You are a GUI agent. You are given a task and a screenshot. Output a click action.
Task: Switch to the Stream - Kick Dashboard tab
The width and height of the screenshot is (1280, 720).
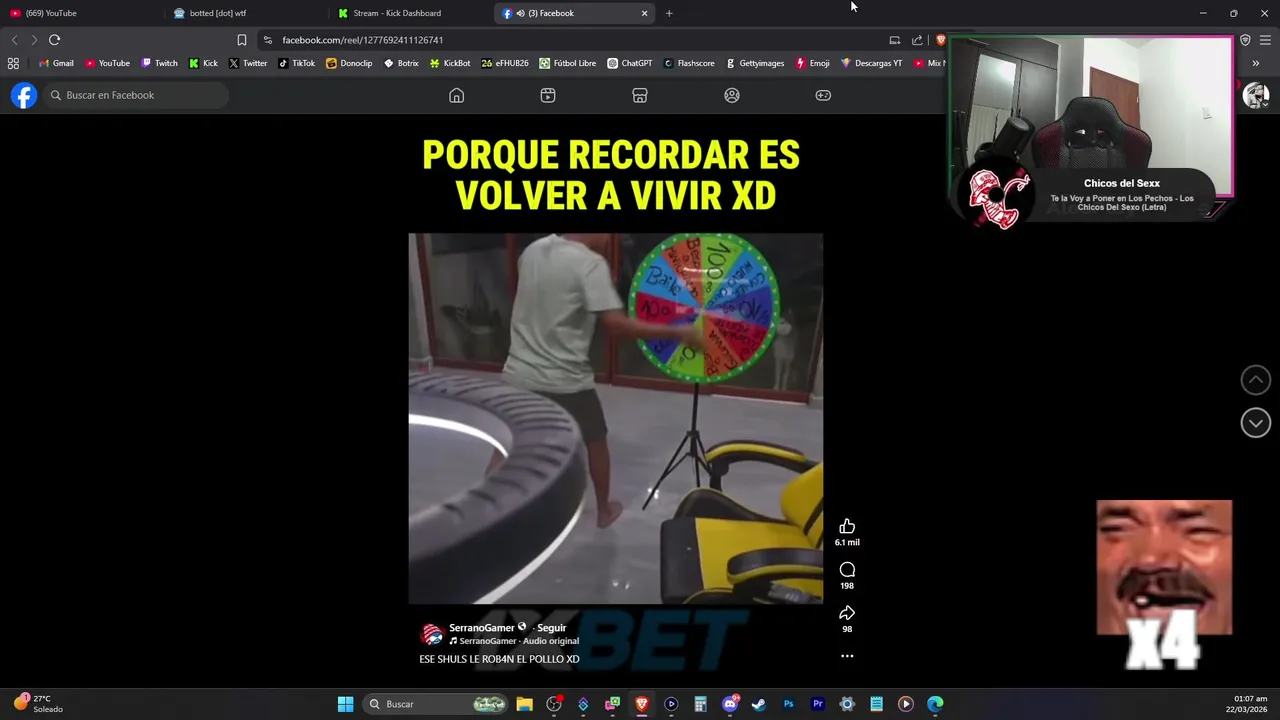coord(408,13)
